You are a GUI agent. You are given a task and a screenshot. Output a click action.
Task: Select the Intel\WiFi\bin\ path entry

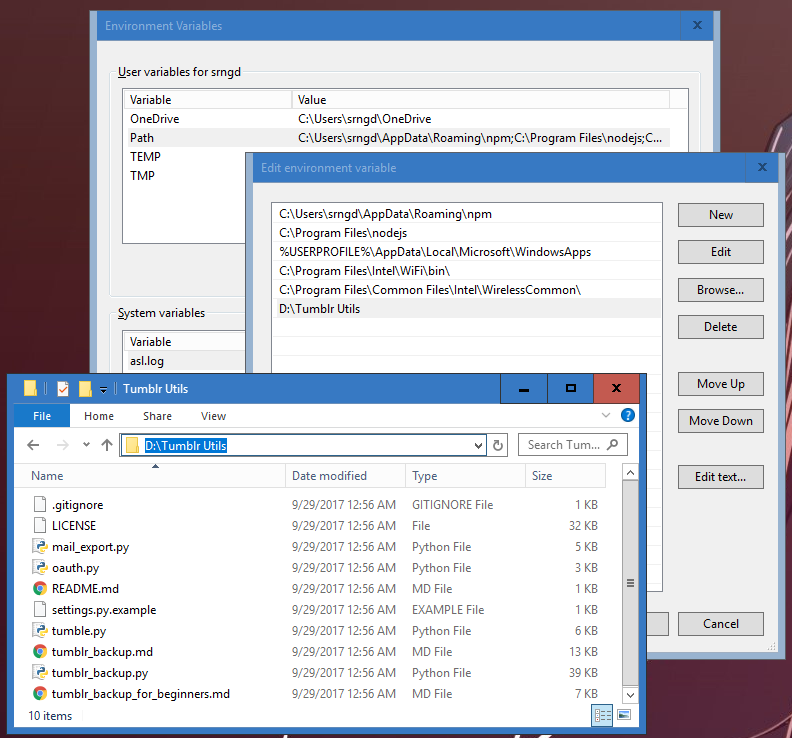click(467, 271)
